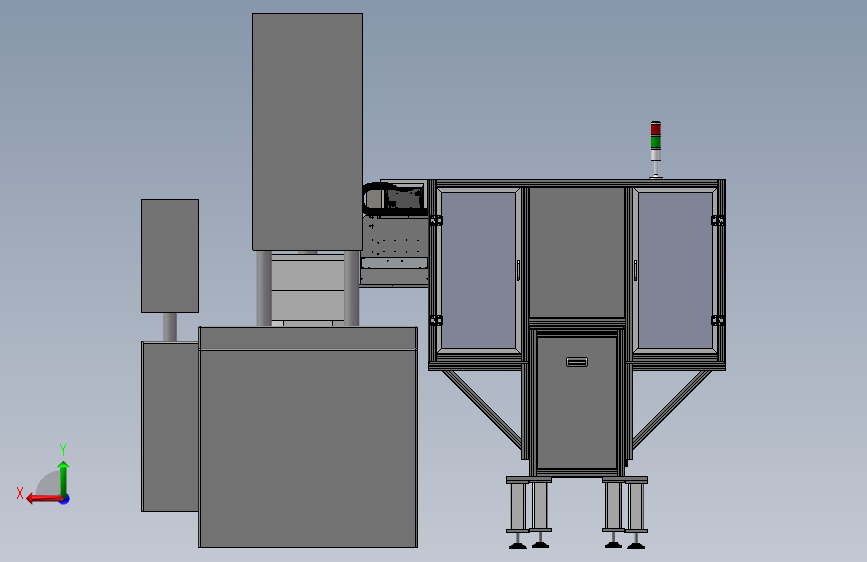Select the right glass door panel
Image resolution: width=867 pixels, height=562 pixels.
675,270
